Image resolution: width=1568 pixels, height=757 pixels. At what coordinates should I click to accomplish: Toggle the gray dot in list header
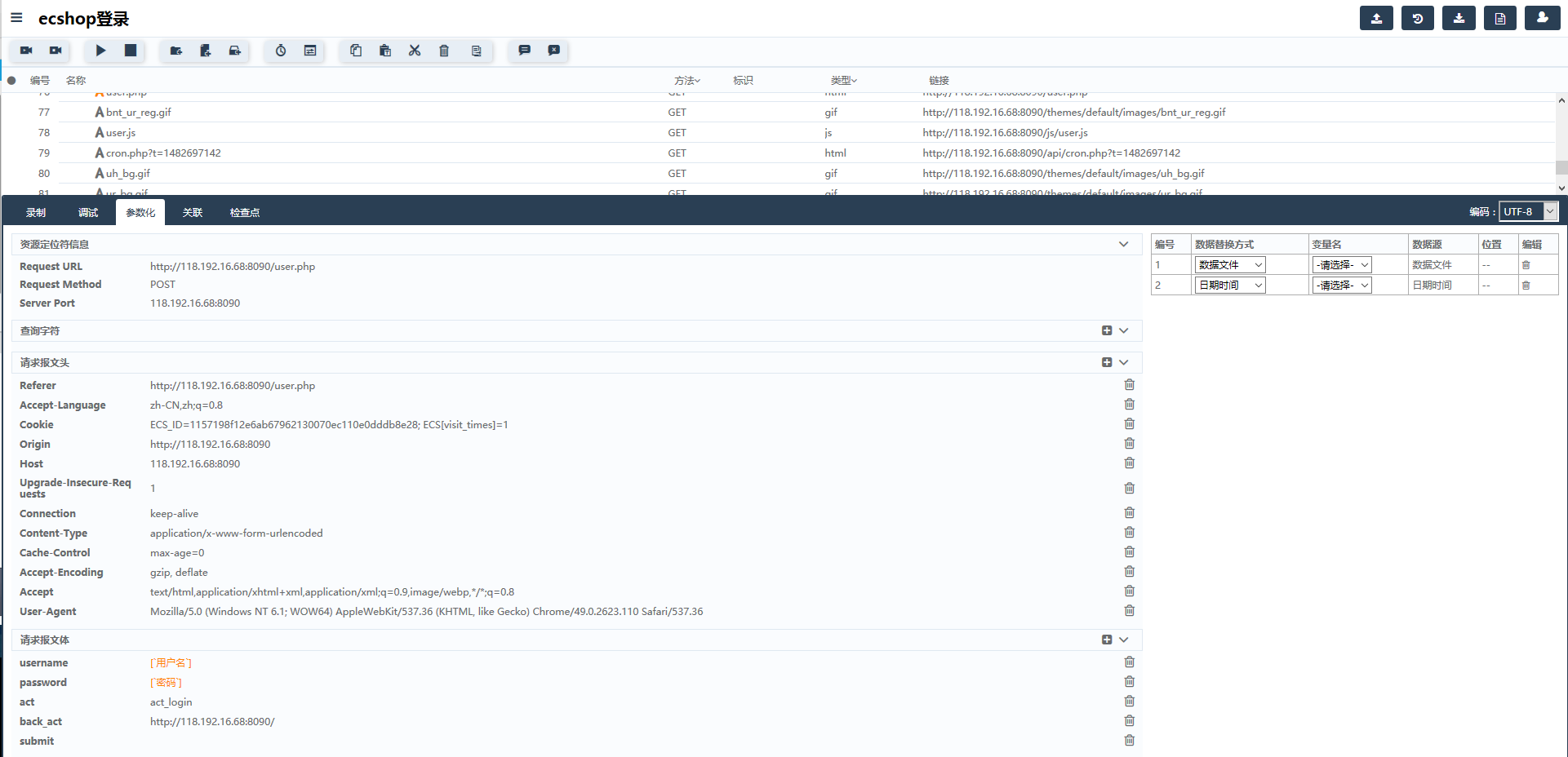tap(11, 81)
